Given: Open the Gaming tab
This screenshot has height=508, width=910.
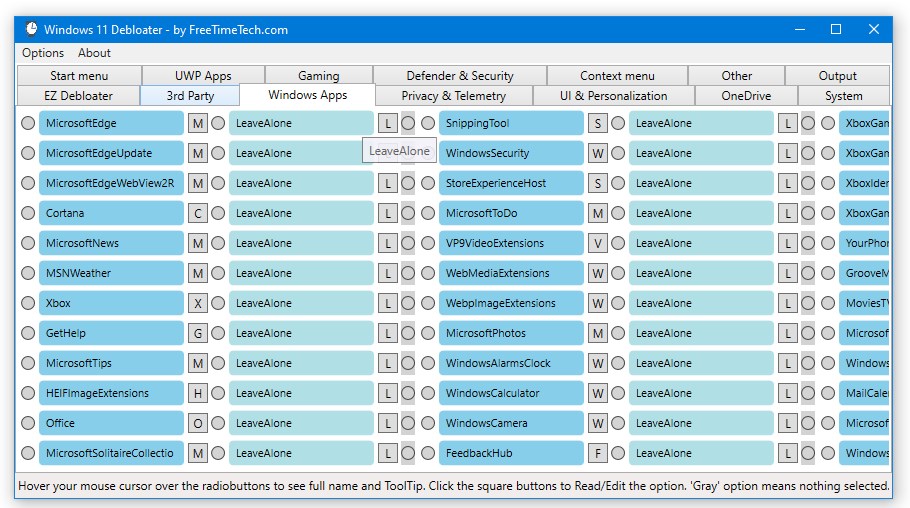Looking at the screenshot, I should point(319,75).
